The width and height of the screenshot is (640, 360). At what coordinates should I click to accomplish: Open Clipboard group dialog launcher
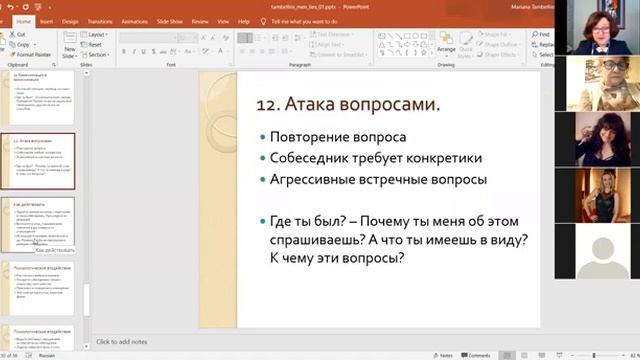click(53, 65)
